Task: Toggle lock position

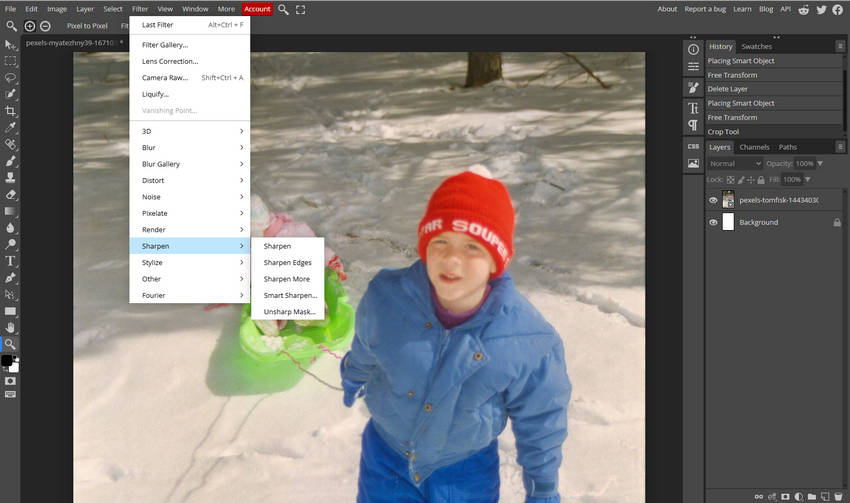Action: (x=751, y=179)
